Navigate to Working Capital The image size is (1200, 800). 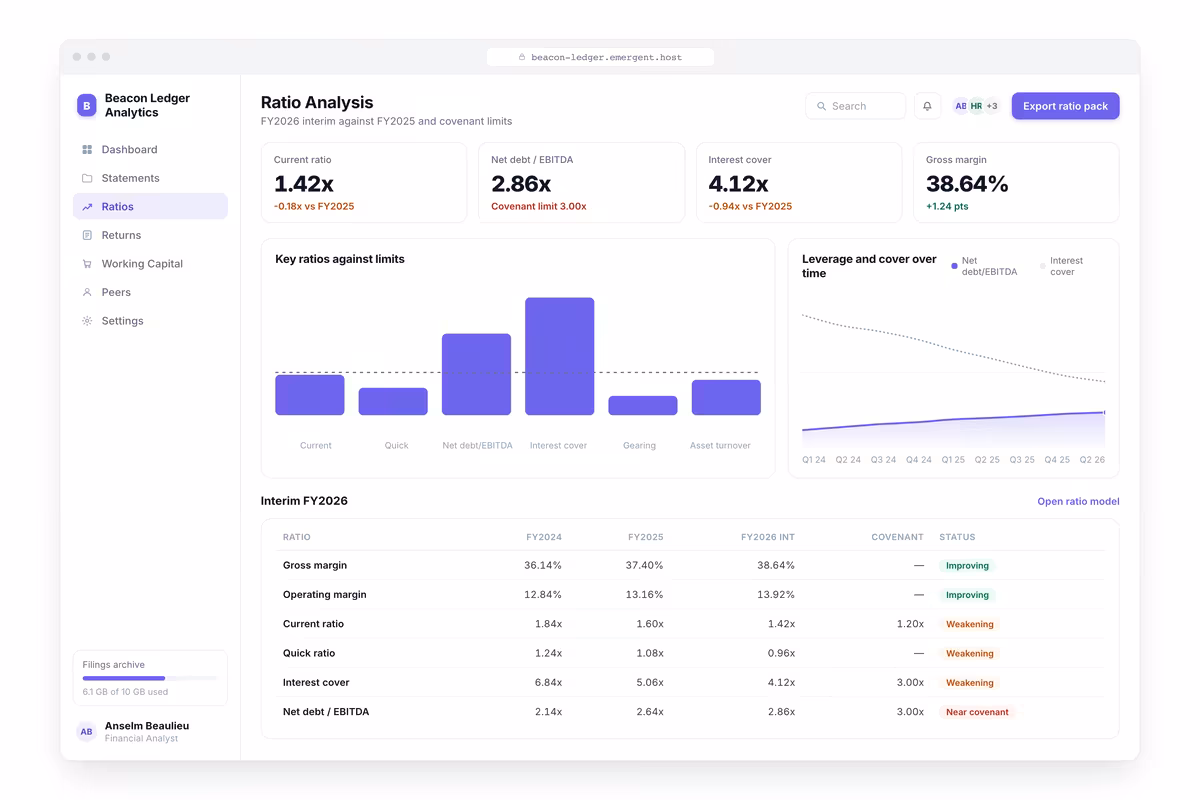click(x=150, y=264)
